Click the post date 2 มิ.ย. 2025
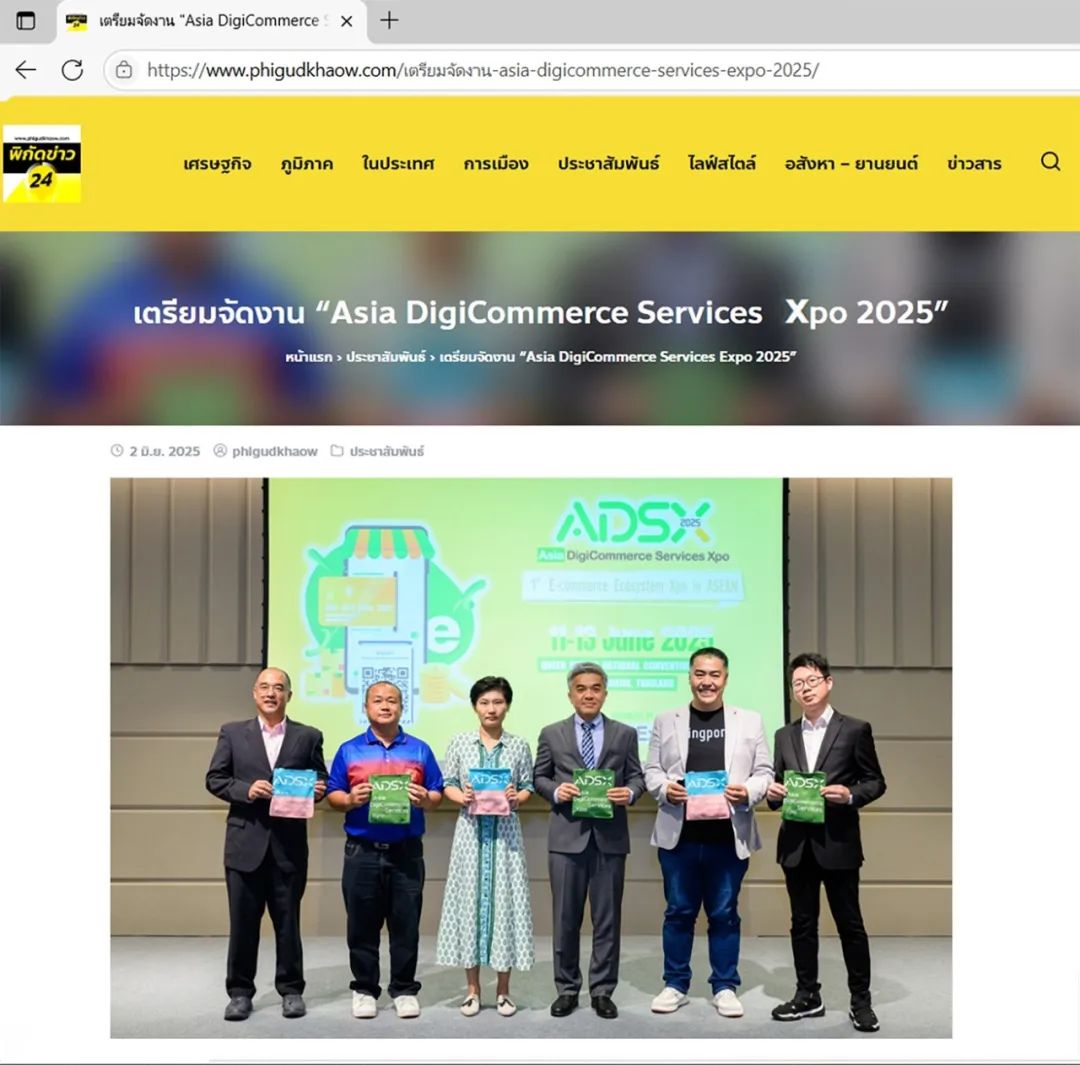 165,451
